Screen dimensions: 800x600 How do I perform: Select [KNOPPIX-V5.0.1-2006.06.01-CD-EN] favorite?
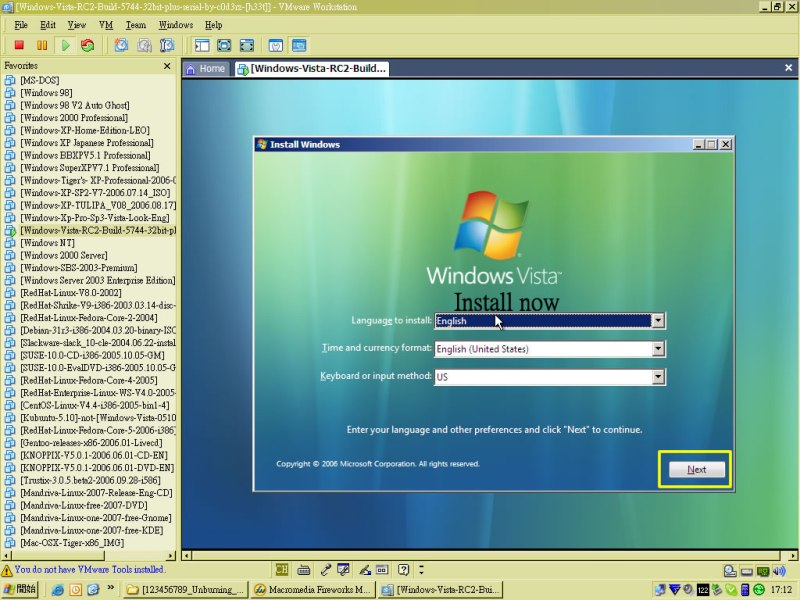pyautogui.click(x=94, y=456)
